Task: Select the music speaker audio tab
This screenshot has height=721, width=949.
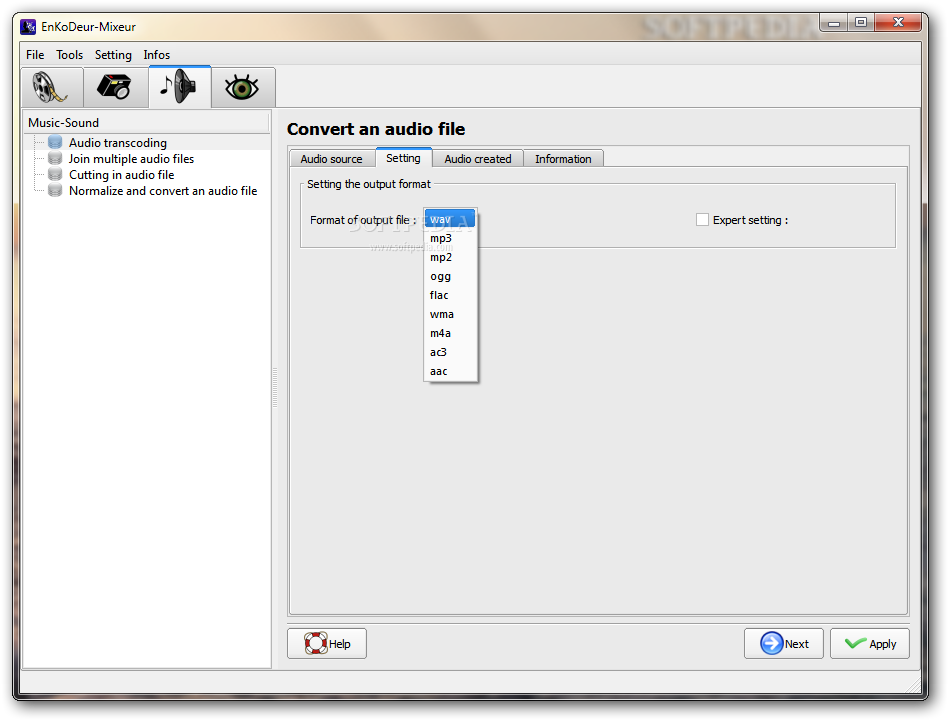Action: [x=179, y=87]
